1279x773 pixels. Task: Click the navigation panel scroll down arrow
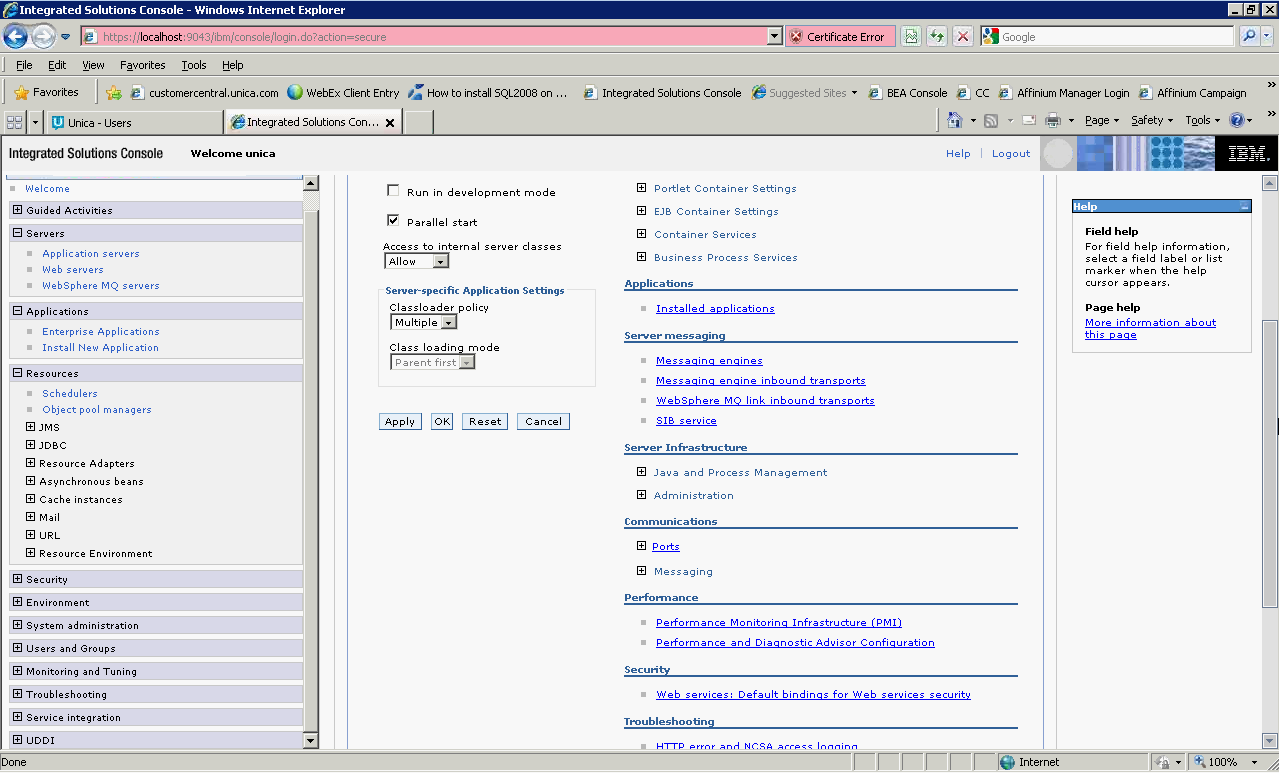click(x=310, y=741)
